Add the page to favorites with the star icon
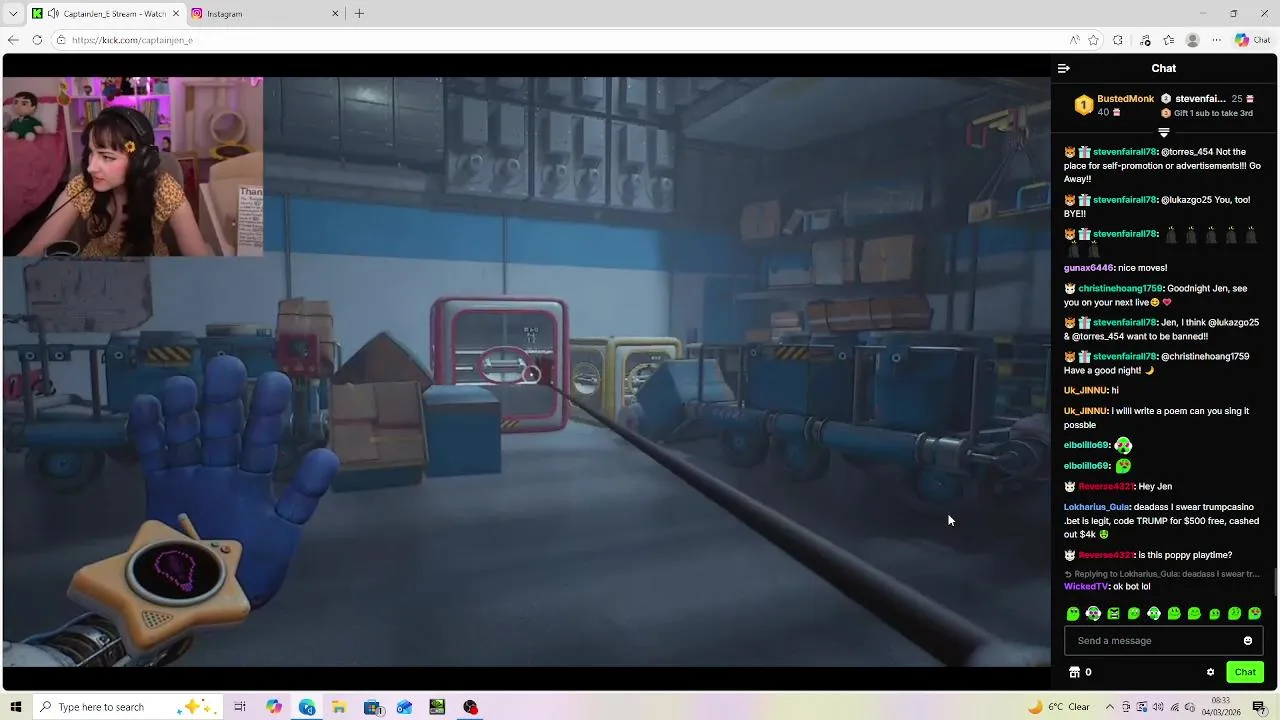The image size is (1280, 720). (1093, 40)
